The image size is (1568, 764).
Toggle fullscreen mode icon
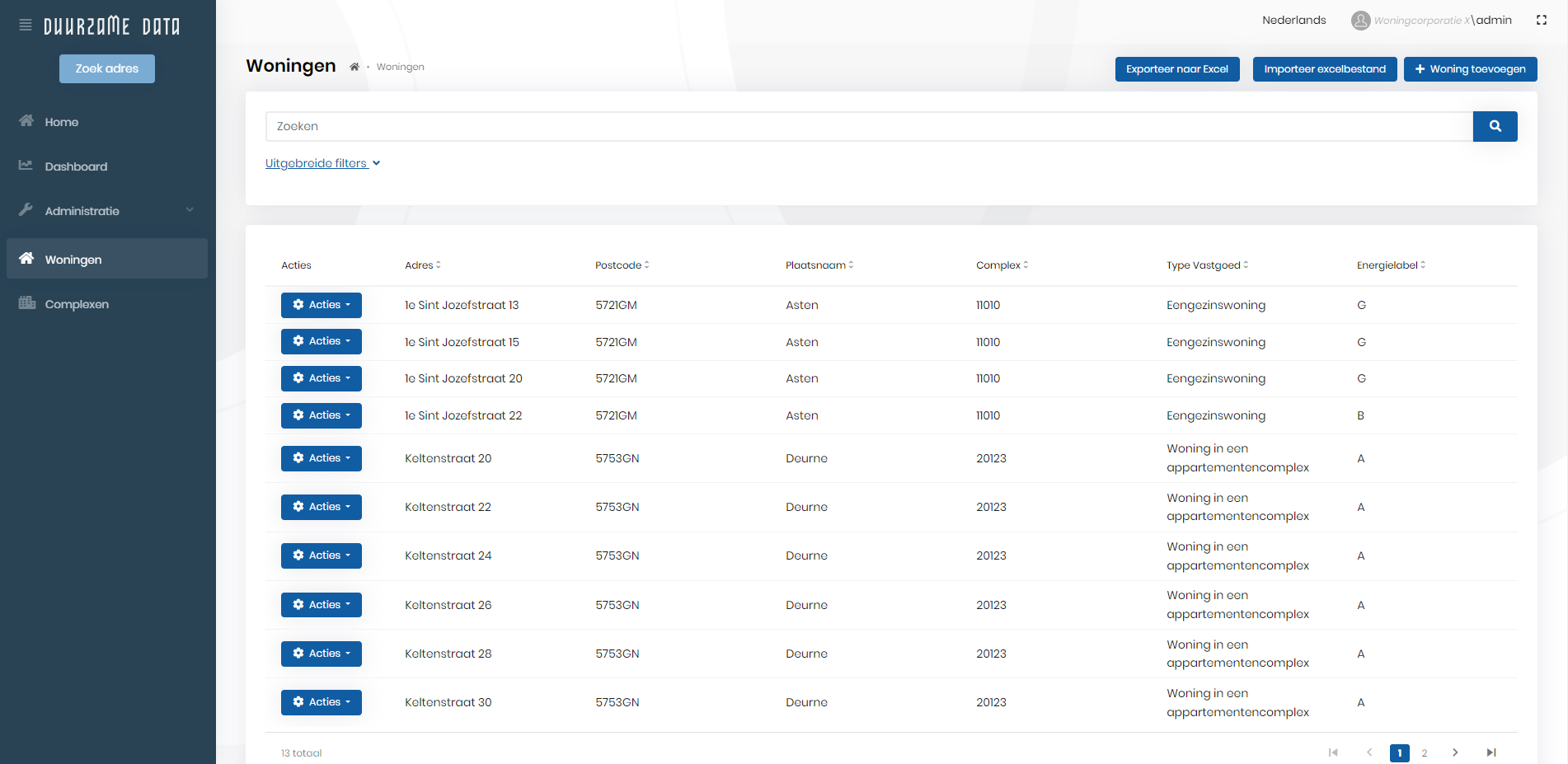pyautogui.click(x=1541, y=21)
